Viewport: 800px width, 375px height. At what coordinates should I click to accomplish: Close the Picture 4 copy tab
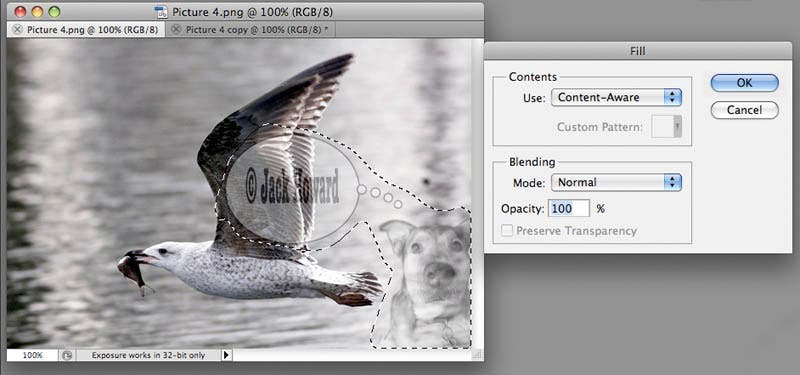click(x=176, y=30)
